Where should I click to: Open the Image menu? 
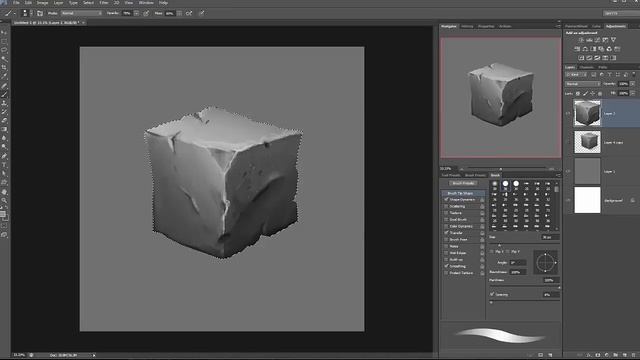coord(42,2)
